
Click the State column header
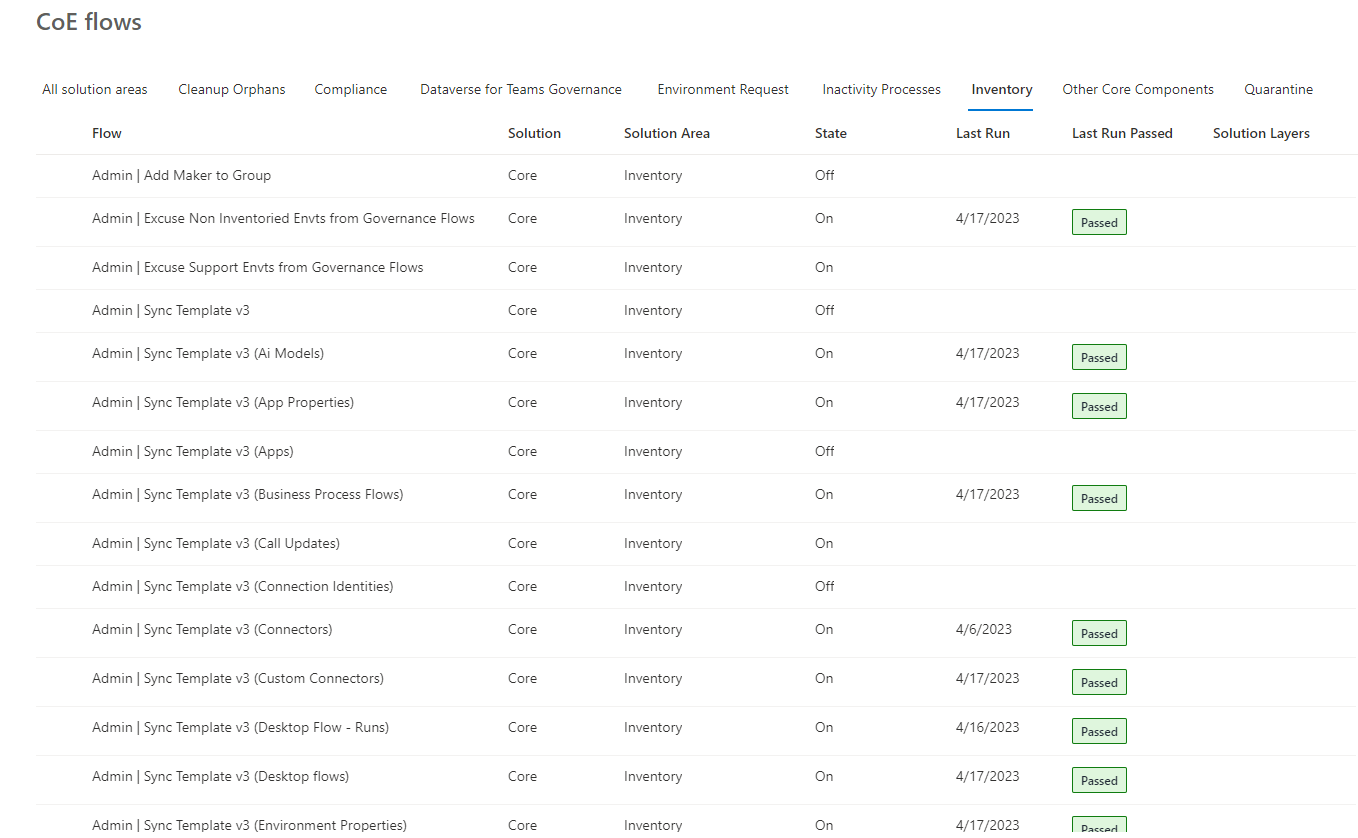[x=830, y=133]
